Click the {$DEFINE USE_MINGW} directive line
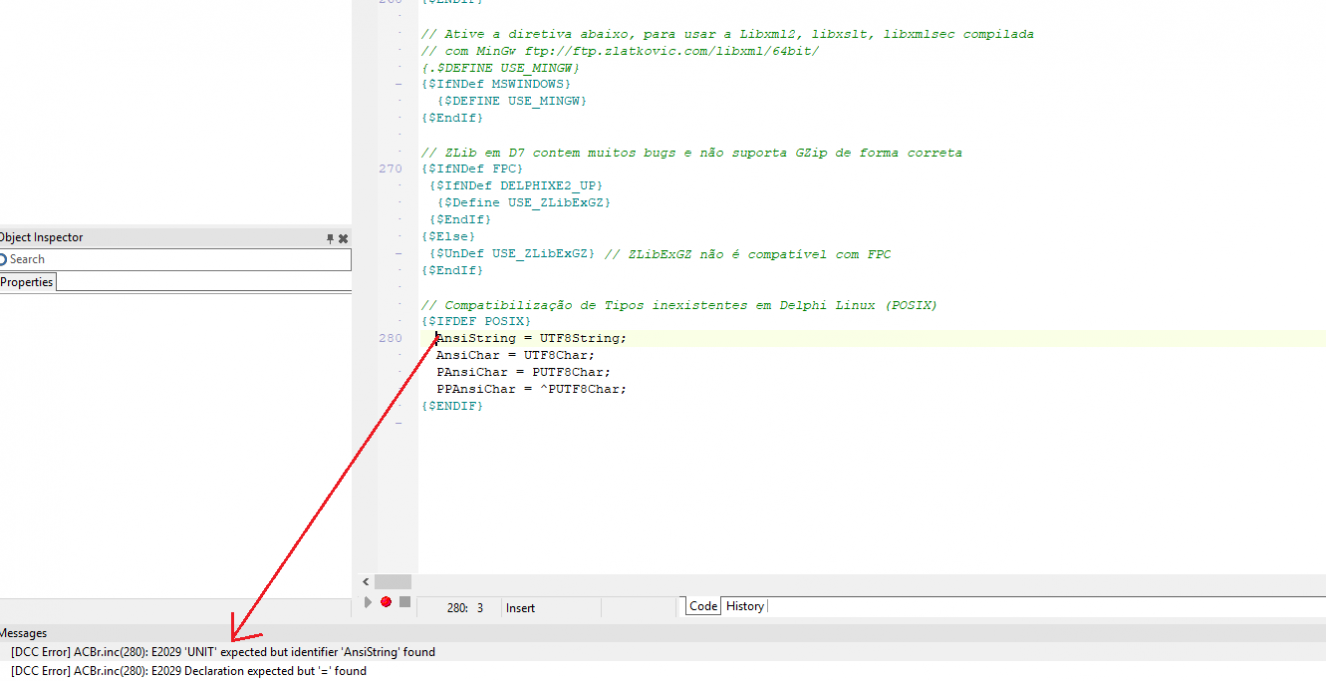Screen dimensions: 1326x681 click(511, 101)
